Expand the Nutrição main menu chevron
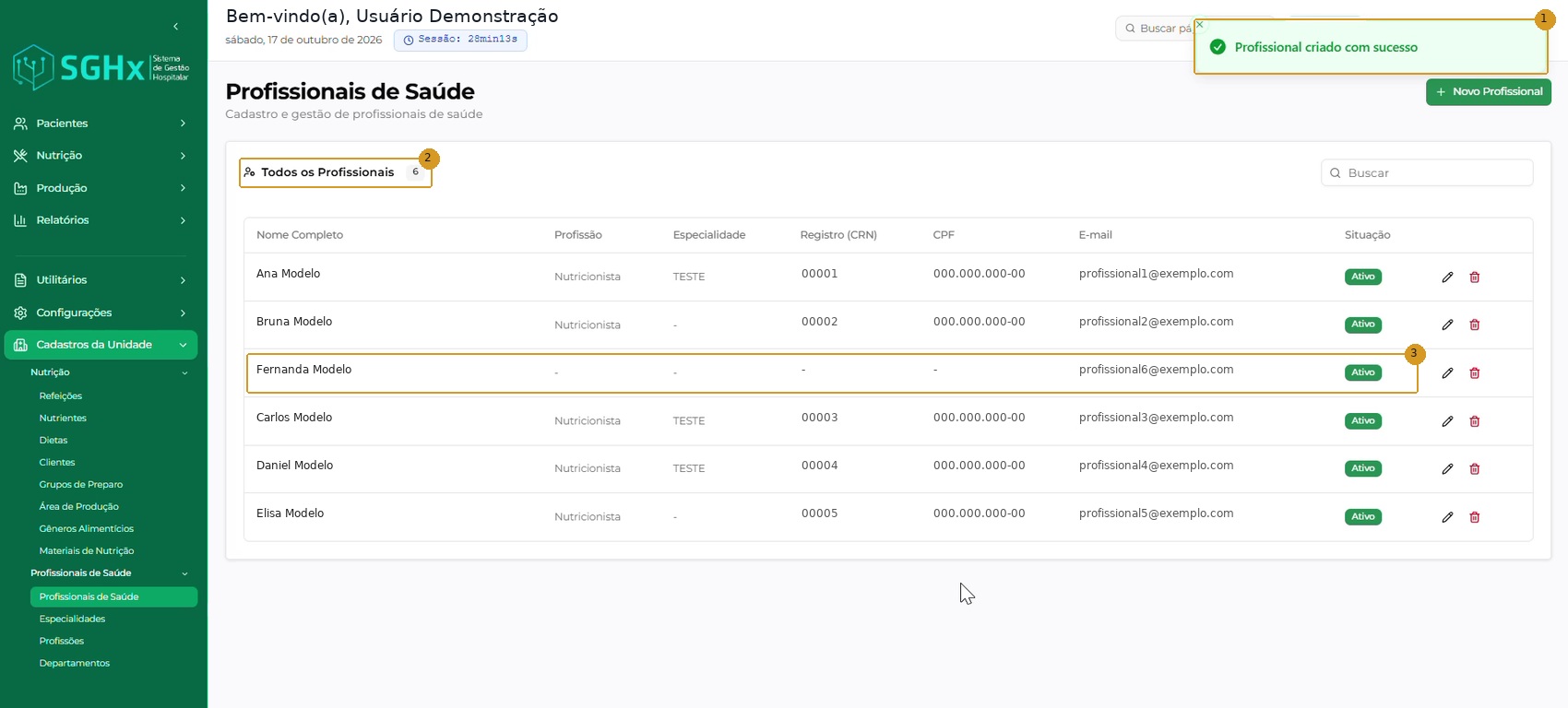 click(183, 156)
